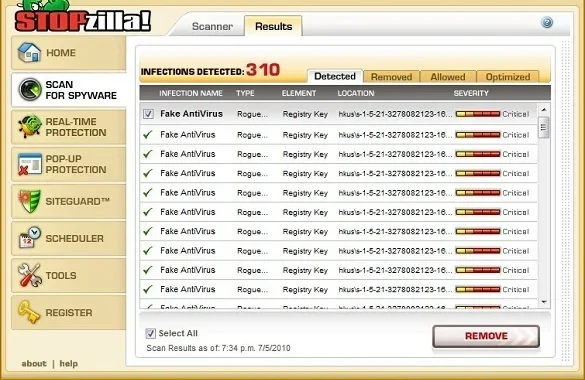Show the Optimized tab

click(508, 77)
